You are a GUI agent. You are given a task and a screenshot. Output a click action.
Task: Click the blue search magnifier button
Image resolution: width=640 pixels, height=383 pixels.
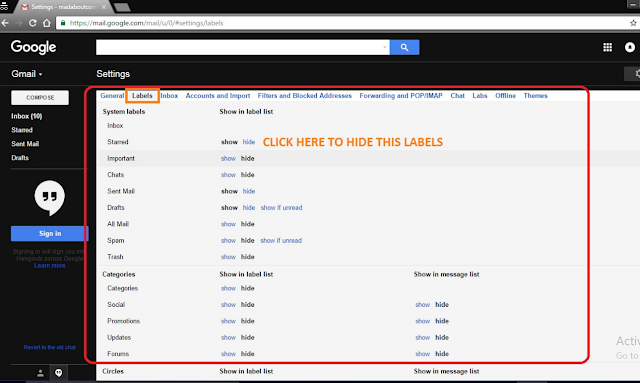click(x=404, y=47)
